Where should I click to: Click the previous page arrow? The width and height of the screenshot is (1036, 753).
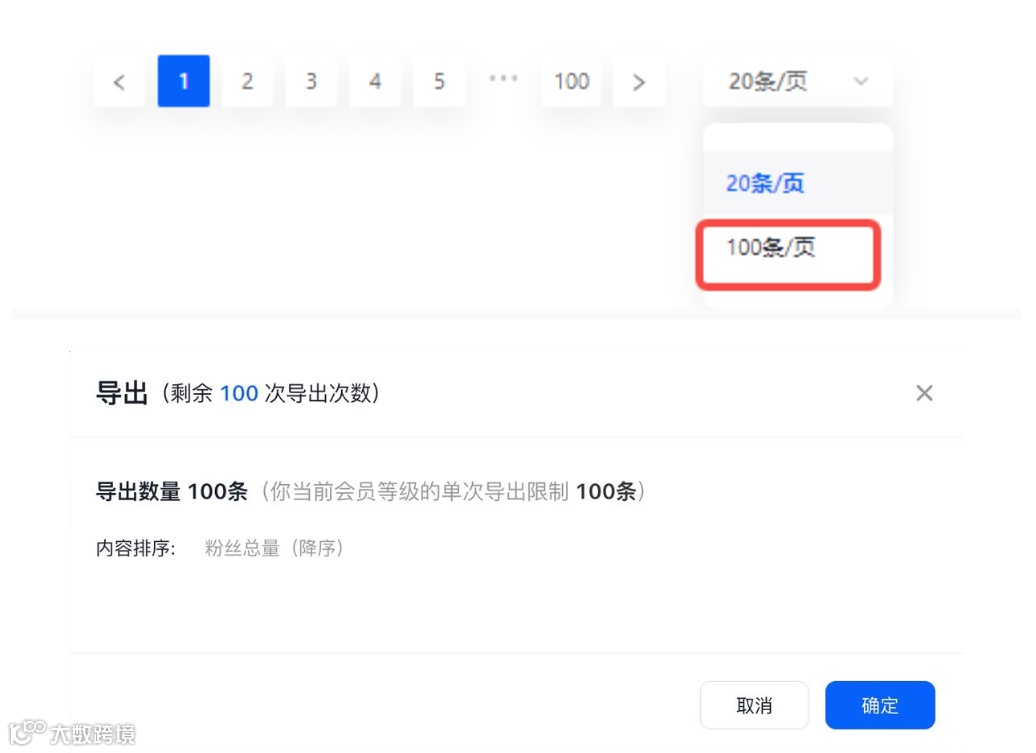(x=119, y=81)
